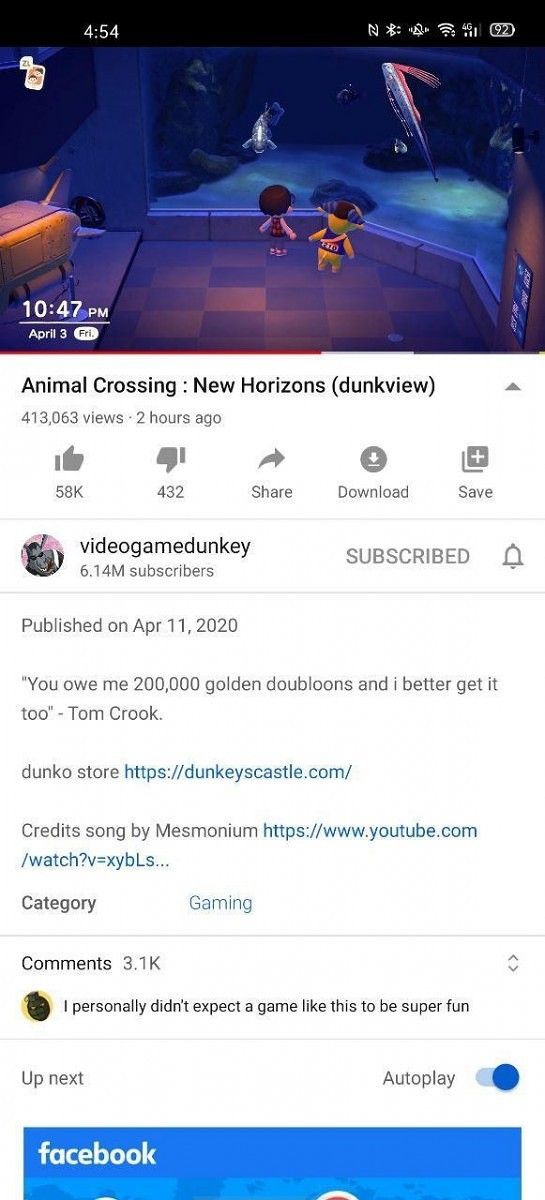The width and height of the screenshot is (545, 1200).
Task: Like the video with thumbs up icon
Action: tap(69, 460)
